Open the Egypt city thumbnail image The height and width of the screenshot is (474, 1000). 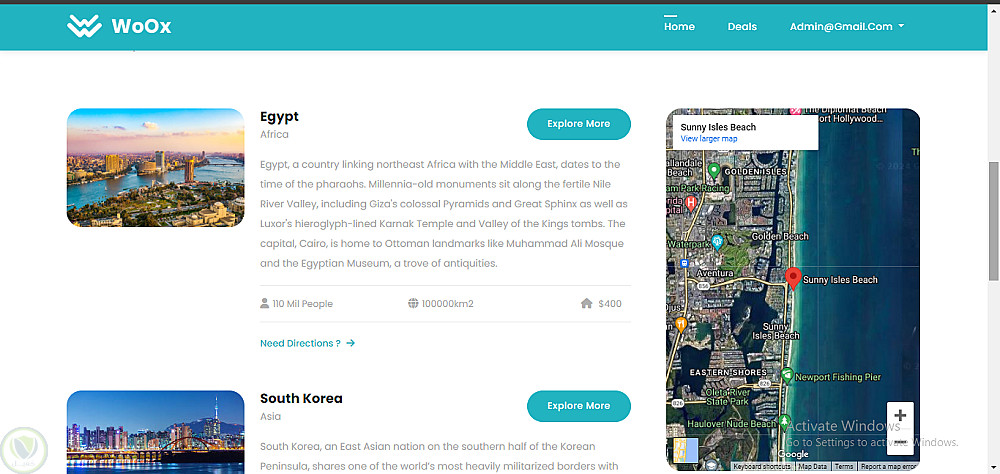tap(156, 168)
